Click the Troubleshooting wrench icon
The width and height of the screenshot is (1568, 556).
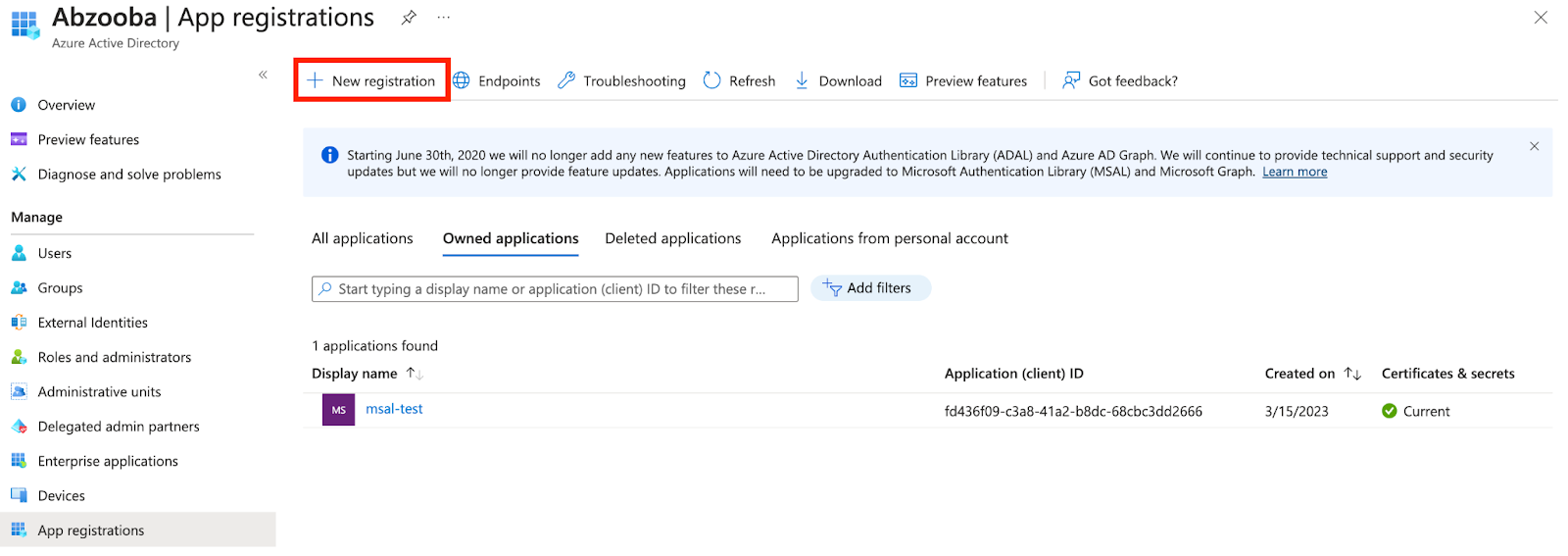coord(566,80)
